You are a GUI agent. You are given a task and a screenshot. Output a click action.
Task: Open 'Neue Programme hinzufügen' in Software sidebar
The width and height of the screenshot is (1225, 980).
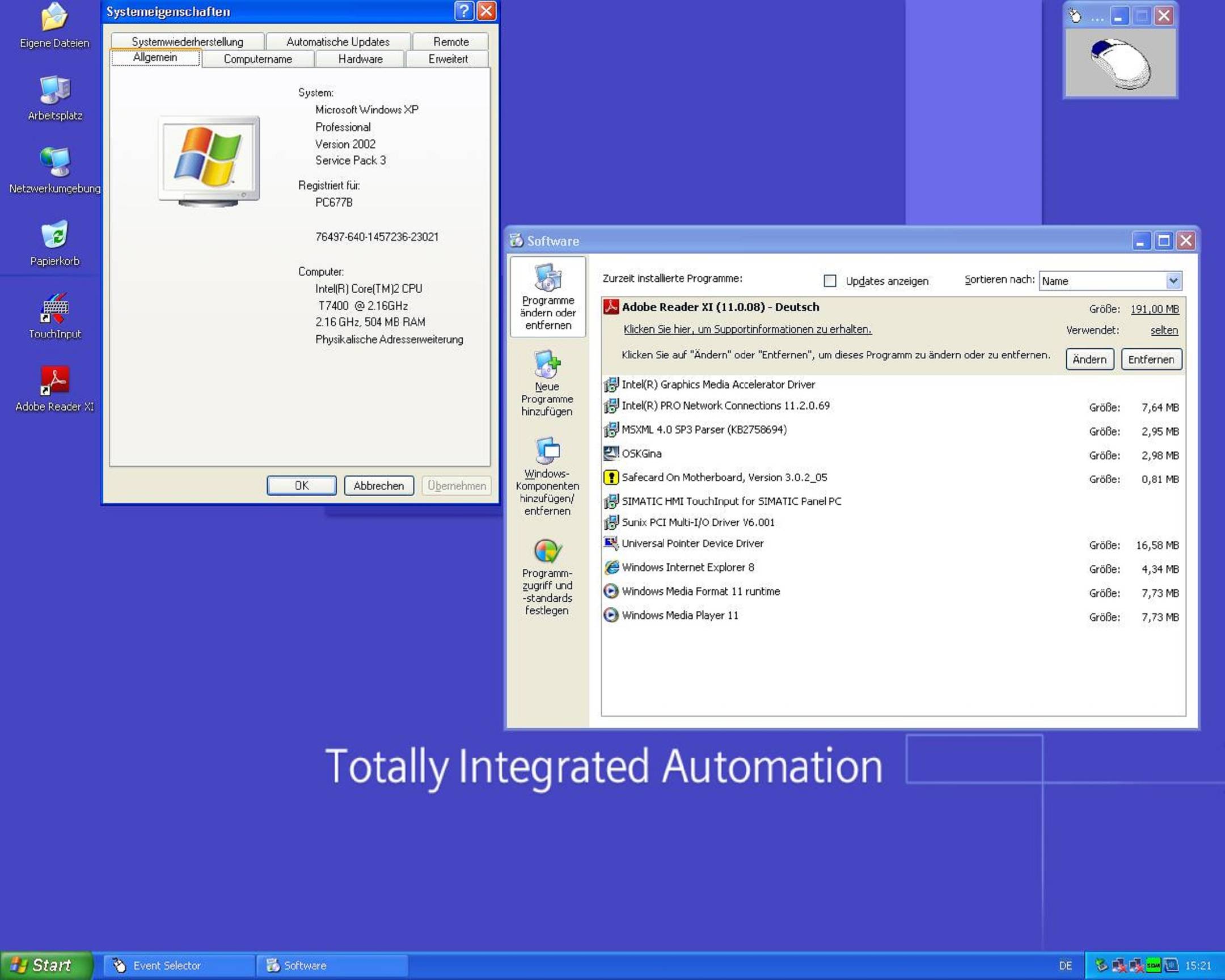[547, 383]
